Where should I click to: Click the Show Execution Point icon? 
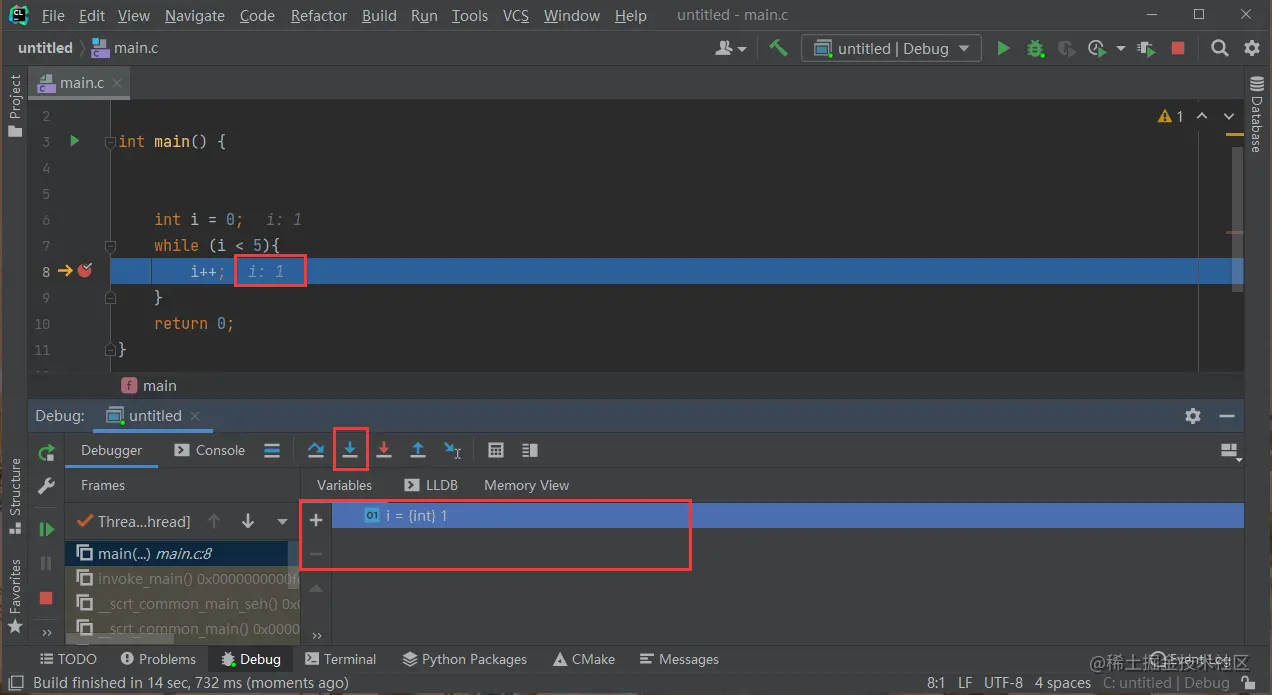[272, 450]
